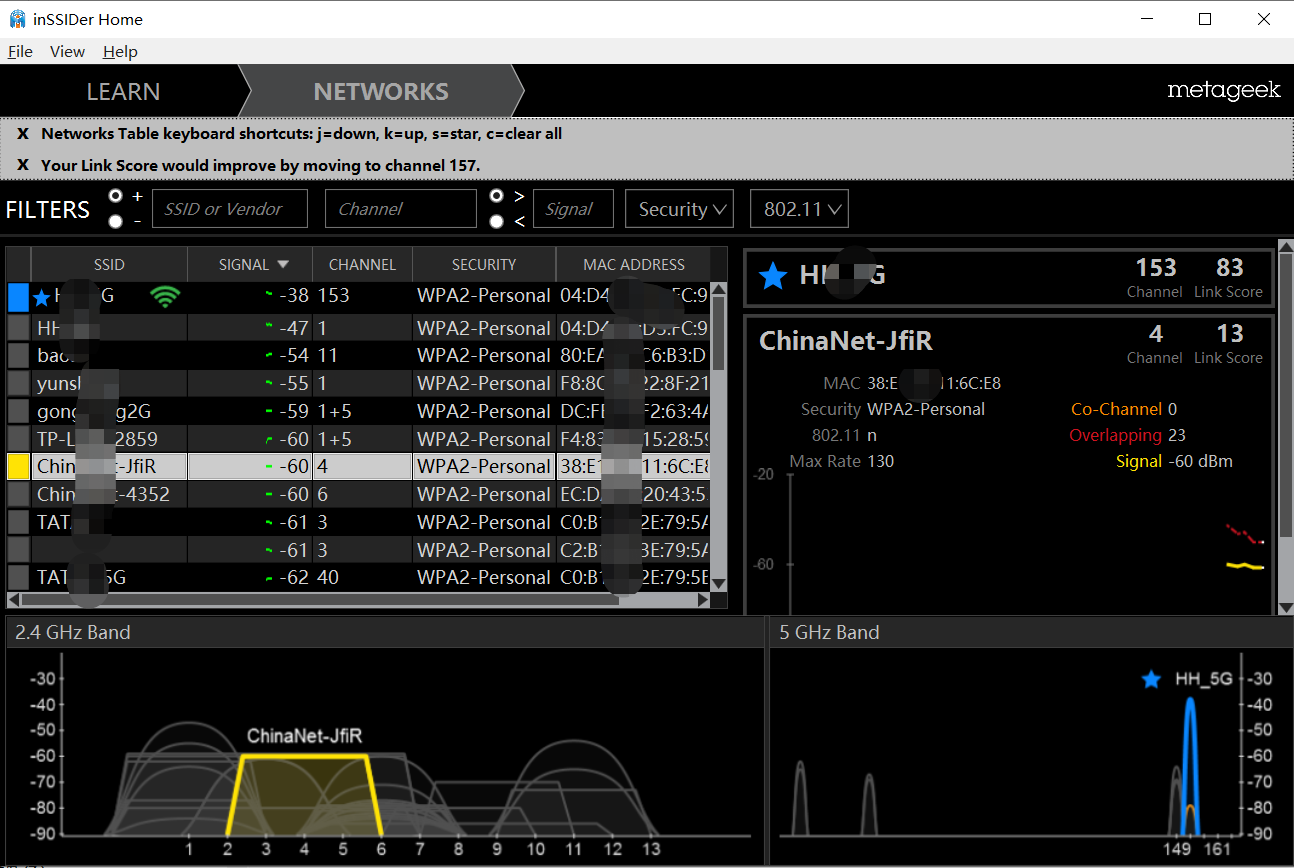Click the 2.4 GHz Band panel title
1294x868 pixels.
pyautogui.click(x=73, y=632)
